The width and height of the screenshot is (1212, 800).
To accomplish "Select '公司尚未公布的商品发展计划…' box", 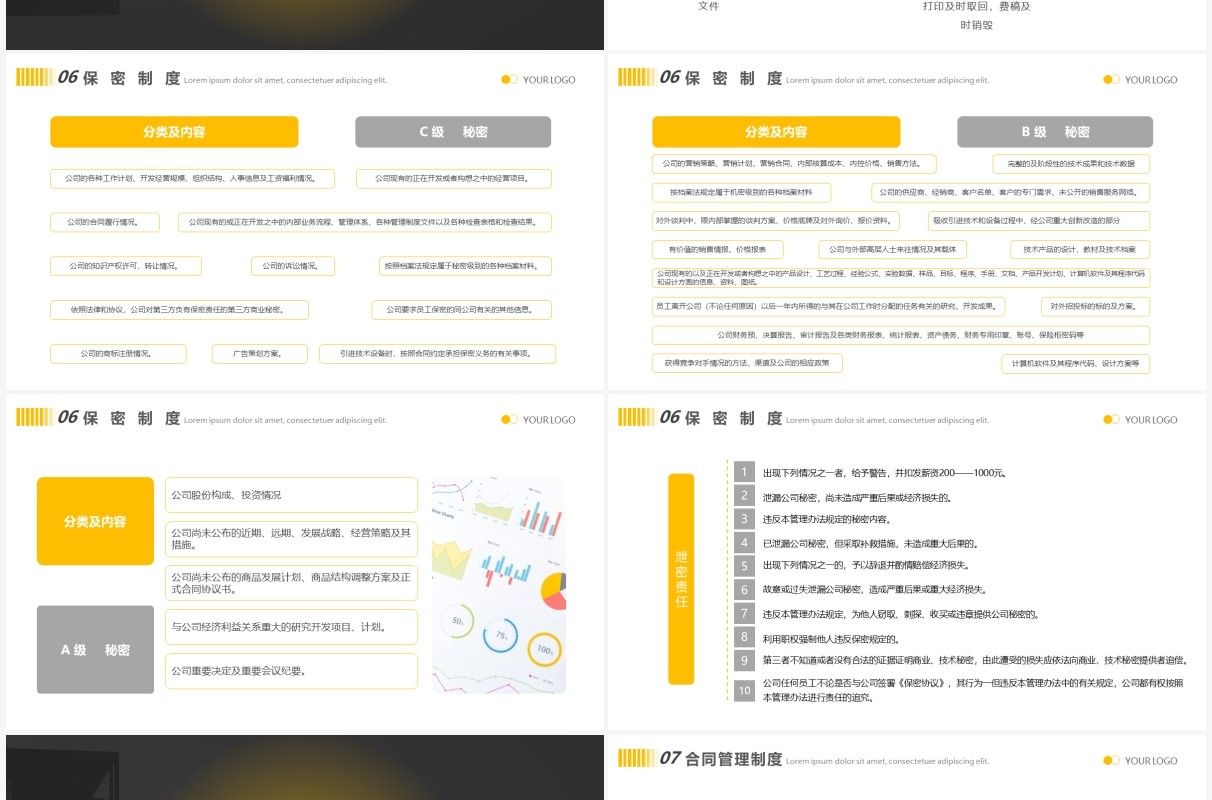I will 291,583.
